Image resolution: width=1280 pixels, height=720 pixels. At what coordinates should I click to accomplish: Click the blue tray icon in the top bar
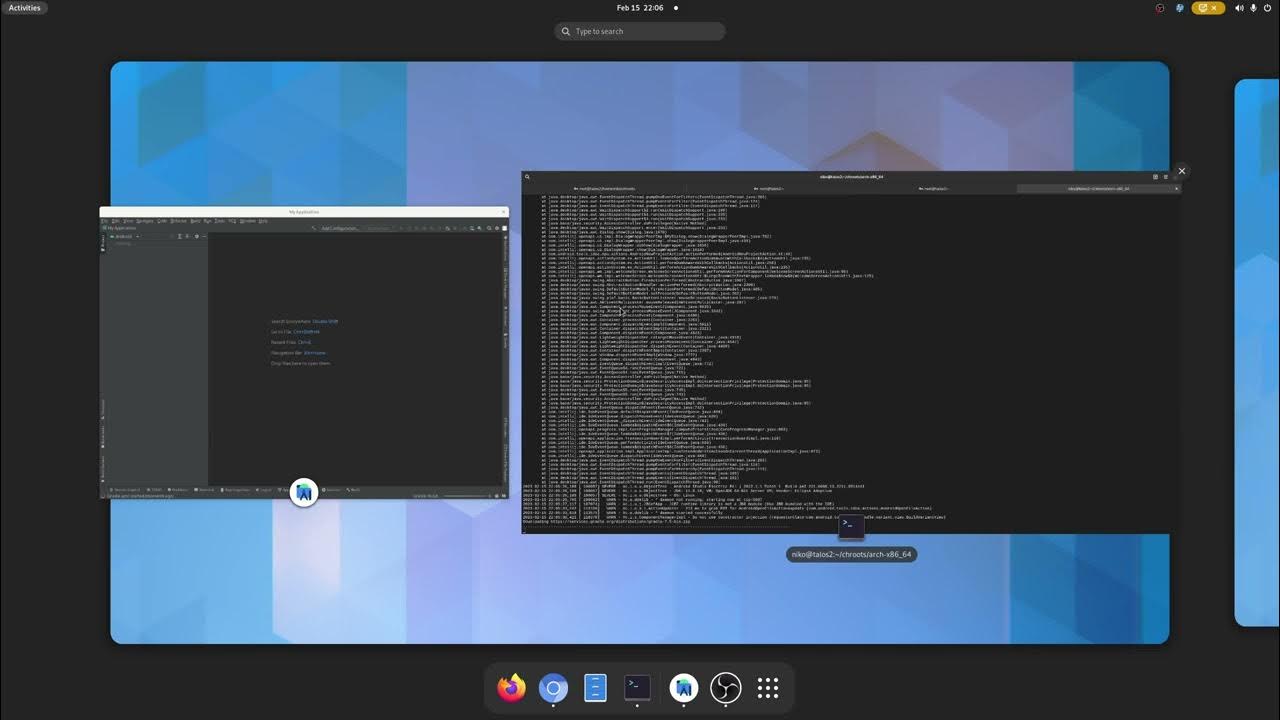pyautogui.click(x=1180, y=8)
